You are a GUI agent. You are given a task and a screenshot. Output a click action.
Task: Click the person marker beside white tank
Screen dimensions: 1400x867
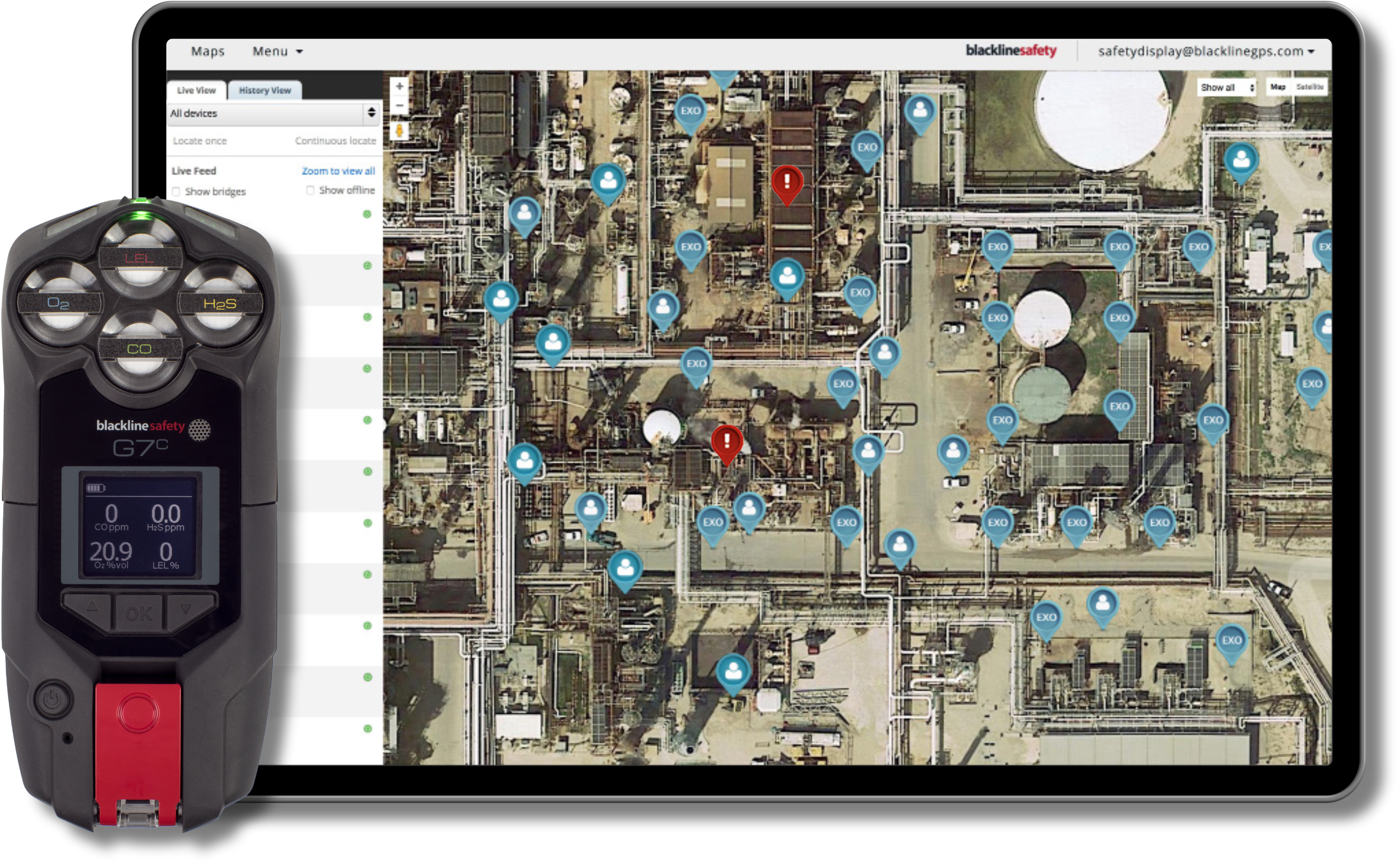(1241, 160)
